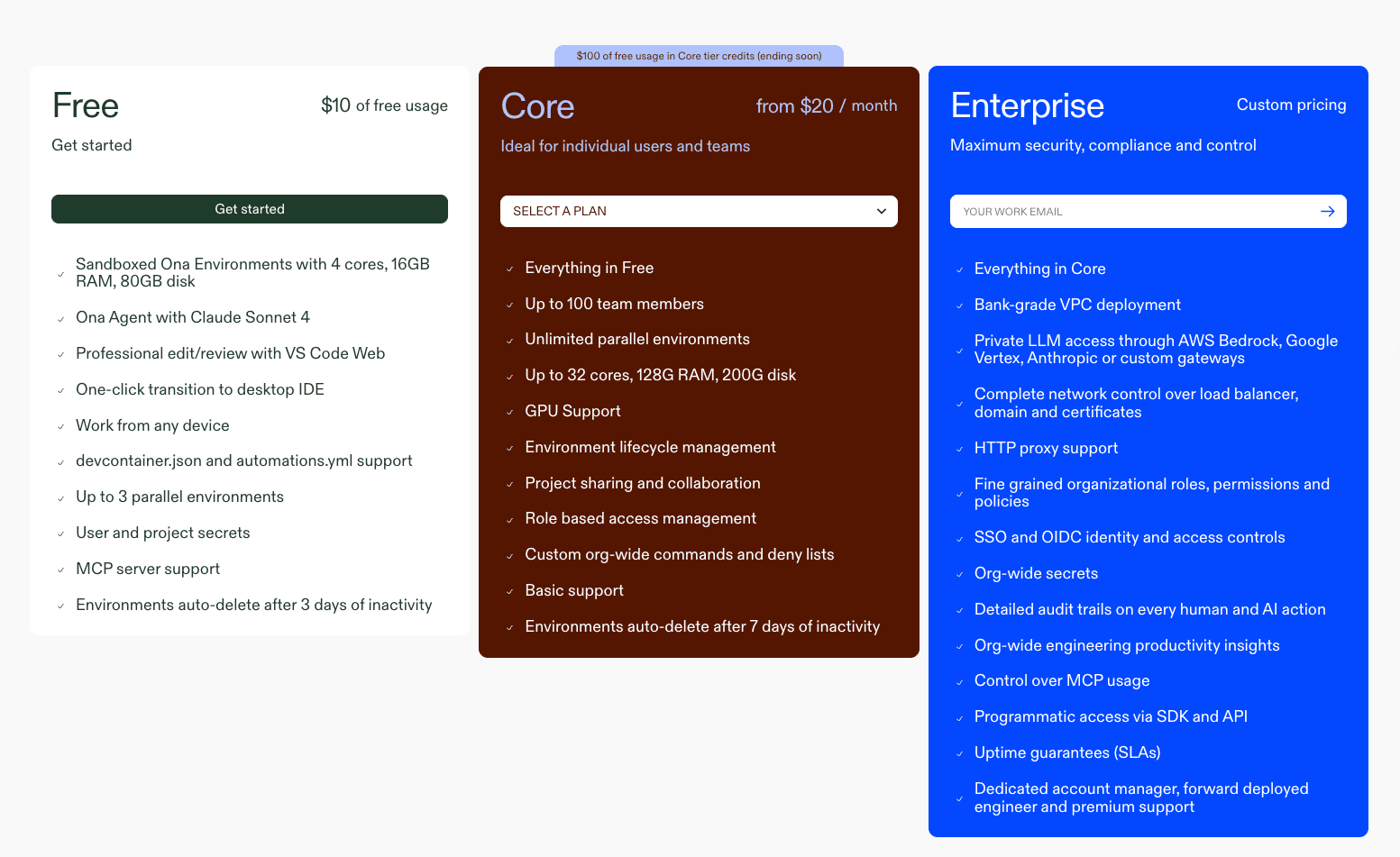Click the checkmark icon beside HTTP proxy support
Image resolution: width=1400 pixels, height=857 pixels.
959,450
